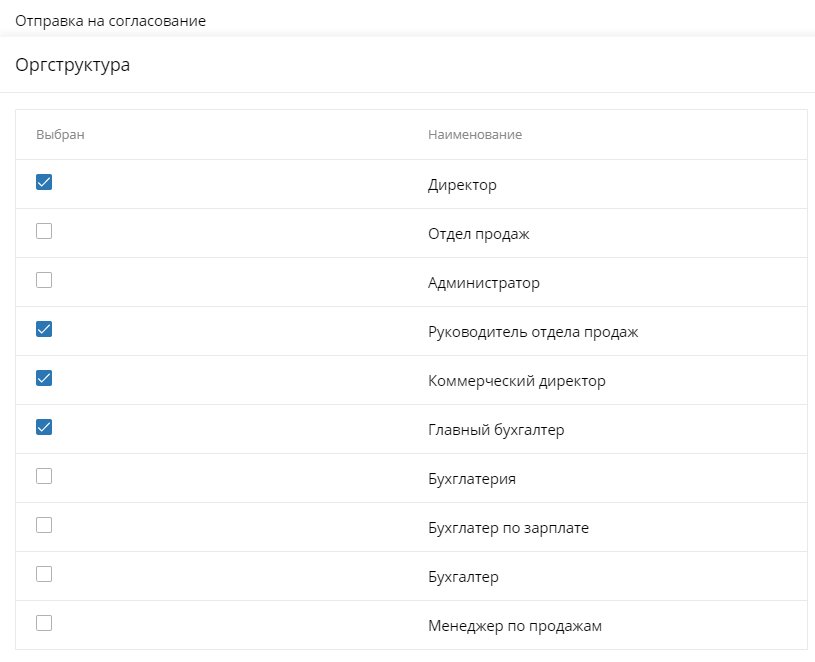Select the Отдел продаж row label
815x662 pixels.
[x=478, y=234]
